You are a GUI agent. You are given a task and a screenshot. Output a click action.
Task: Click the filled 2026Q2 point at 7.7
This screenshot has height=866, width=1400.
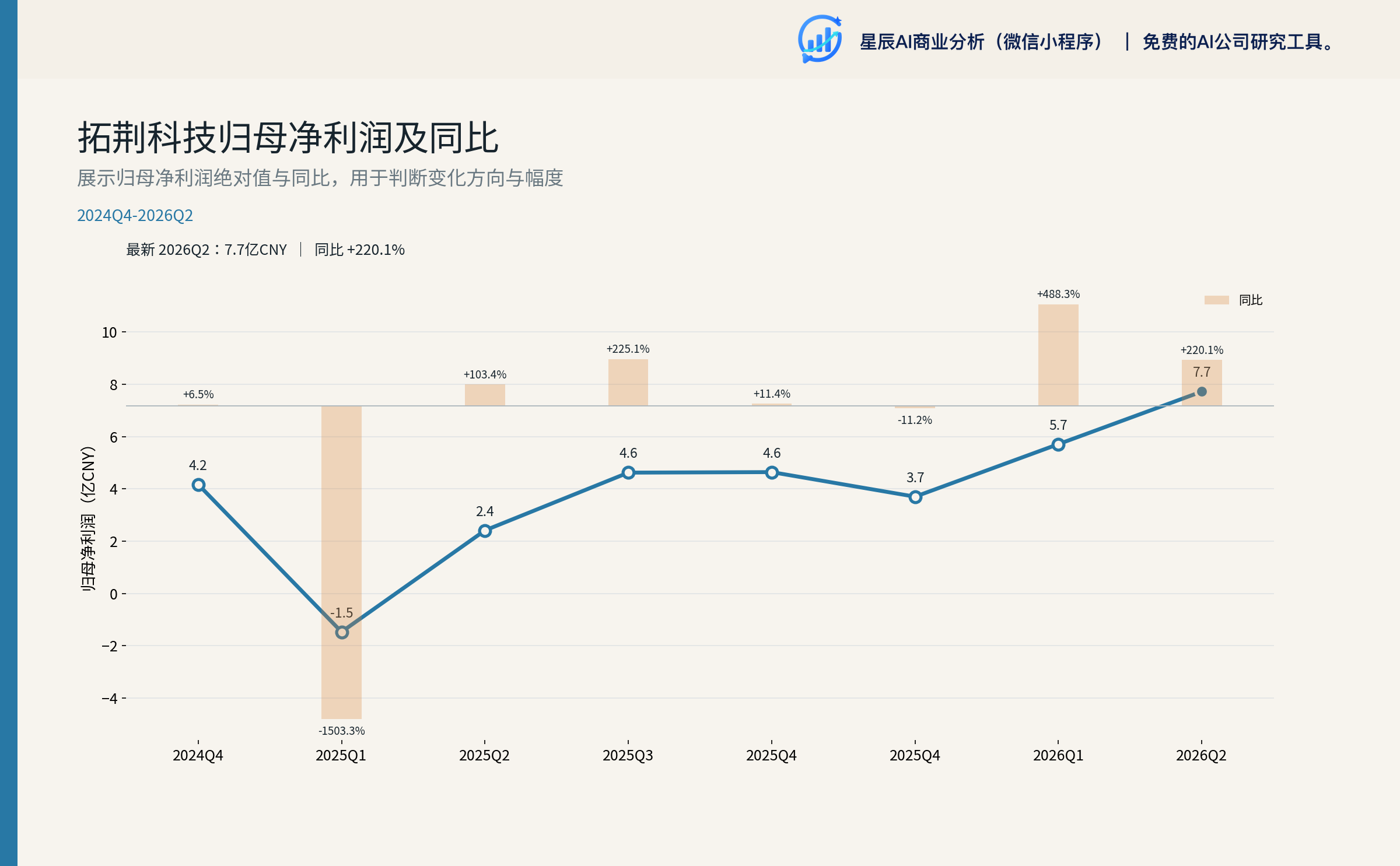pyautogui.click(x=1202, y=392)
